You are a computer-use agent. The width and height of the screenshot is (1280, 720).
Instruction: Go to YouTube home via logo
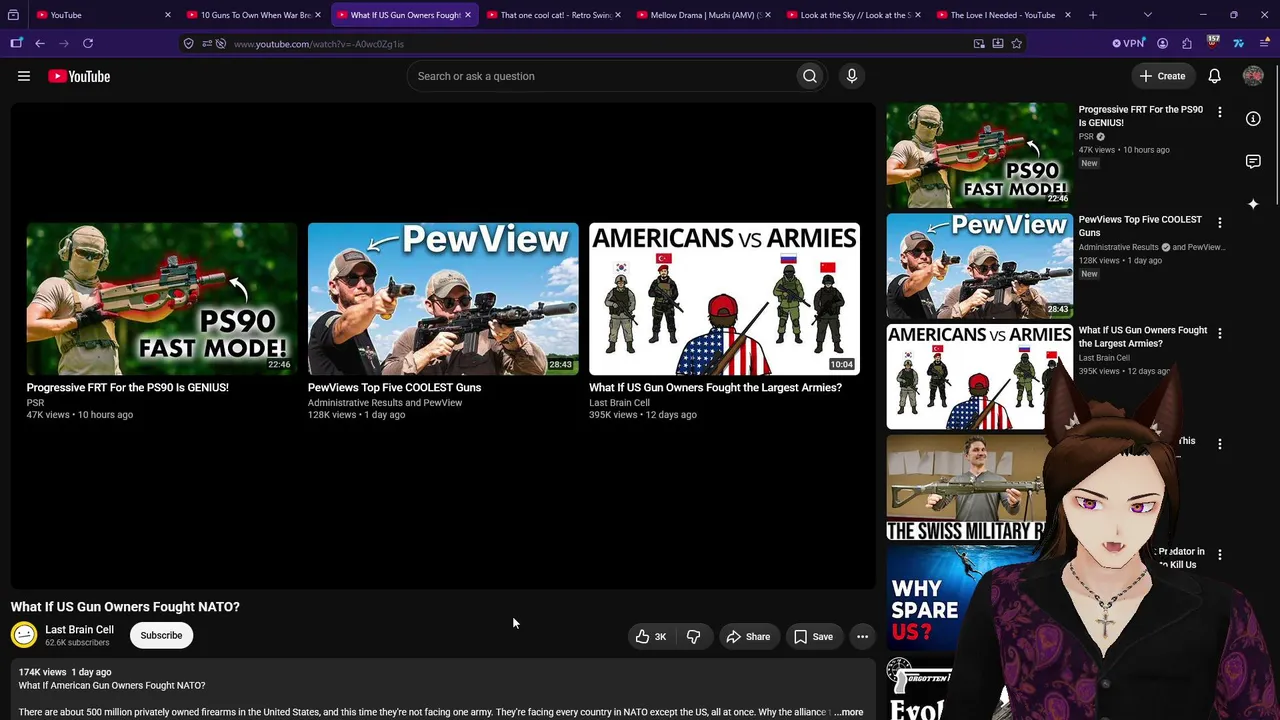pyautogui.click(x=79, y=76)
